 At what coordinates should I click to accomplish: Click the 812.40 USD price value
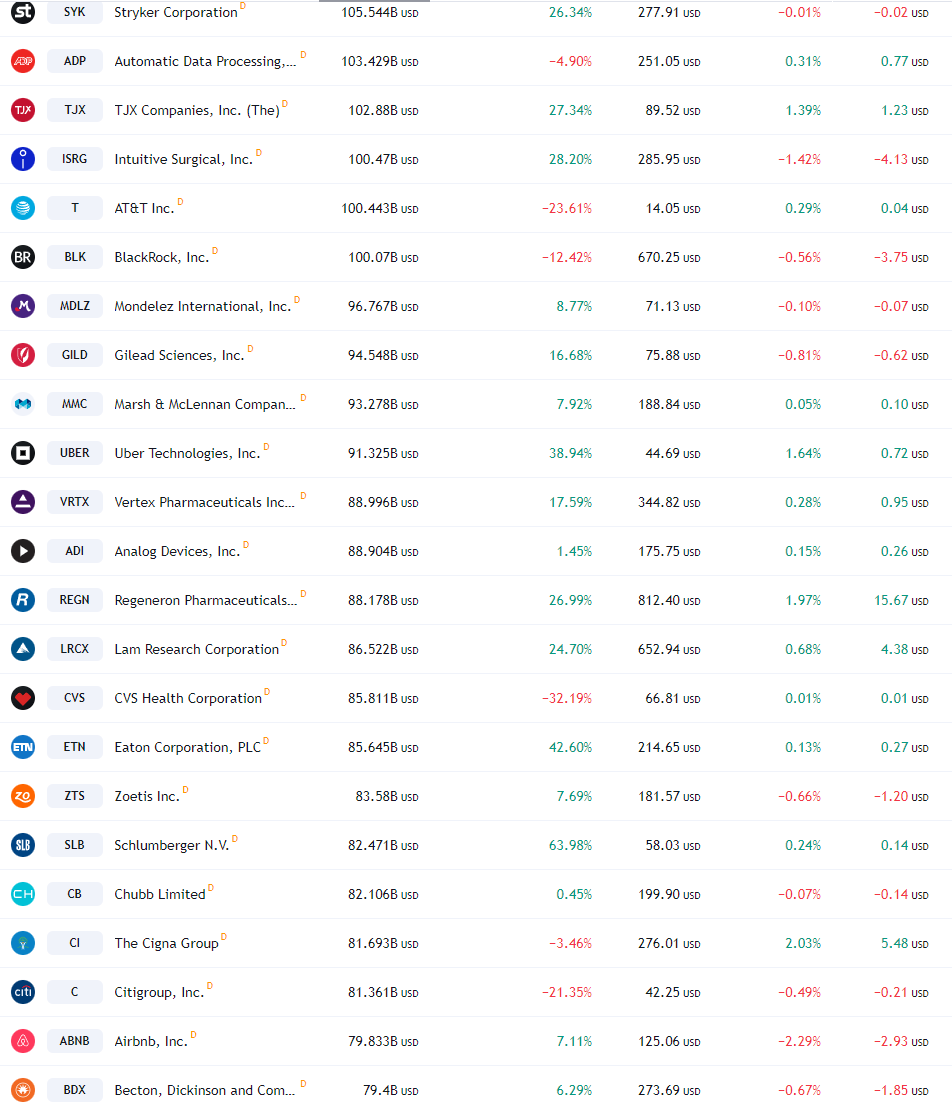tap(669, 601)
